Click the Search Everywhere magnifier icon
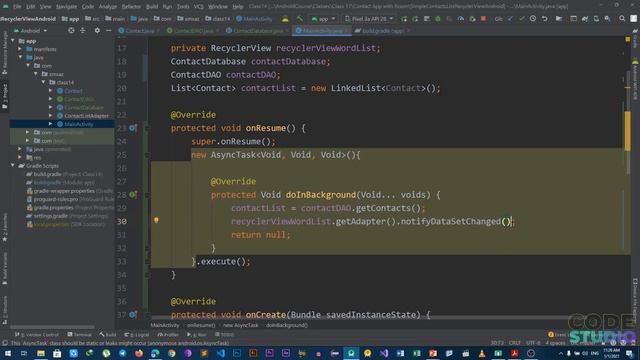 pyautogui.click(x=622, y=19)
